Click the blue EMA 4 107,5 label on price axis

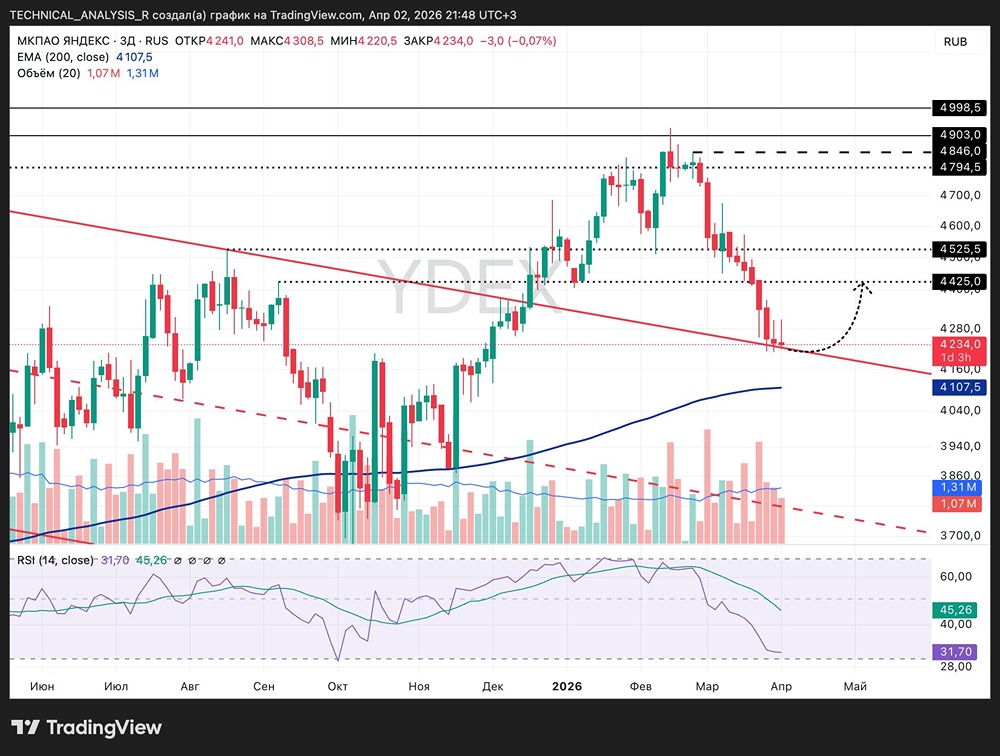[x=959, y=387]
